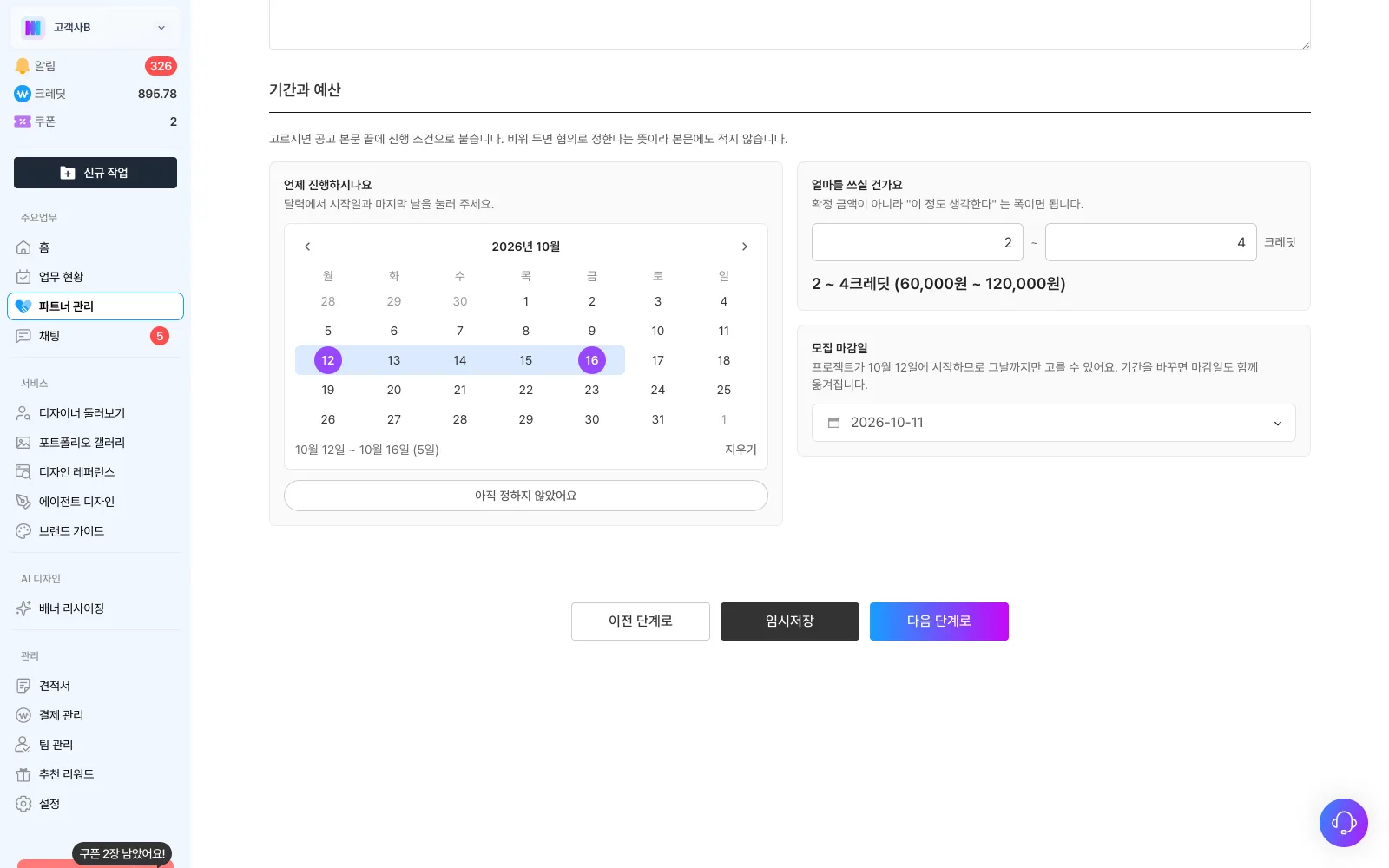Click the 팀 관리 people icon
This screenshot has width=1389, height=868.
23,745
